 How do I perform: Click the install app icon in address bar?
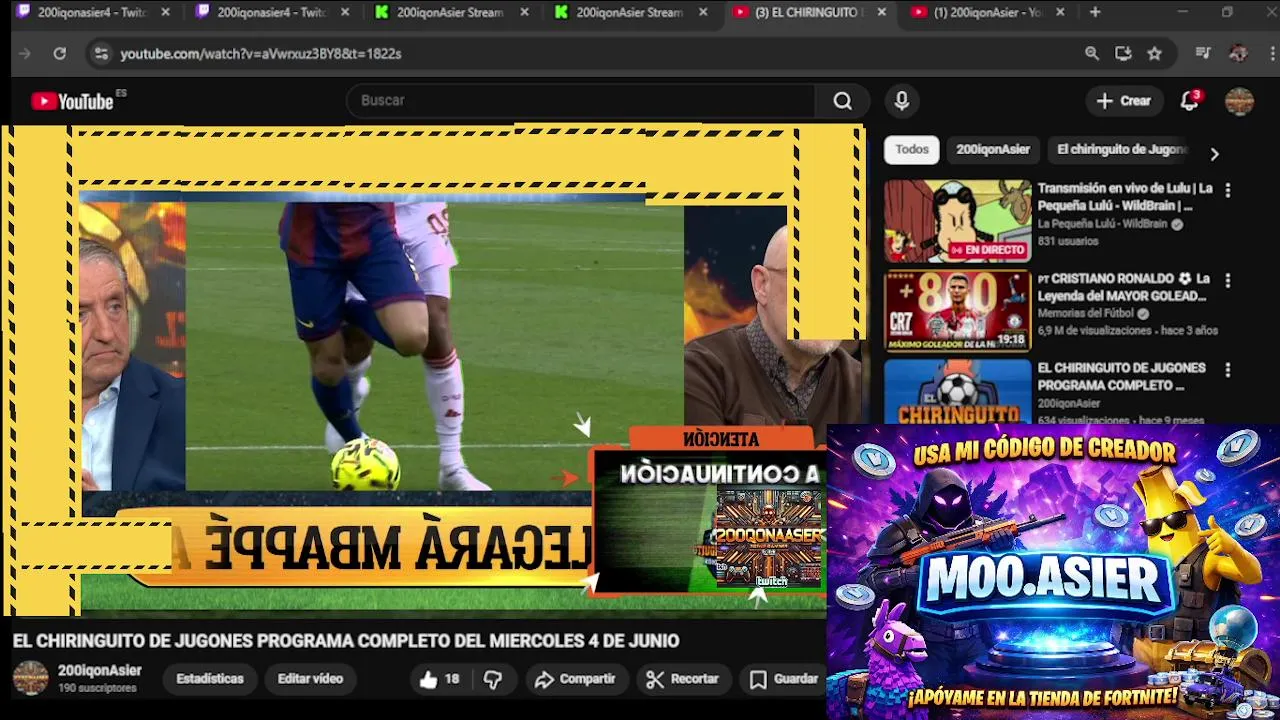(1123, 54)
